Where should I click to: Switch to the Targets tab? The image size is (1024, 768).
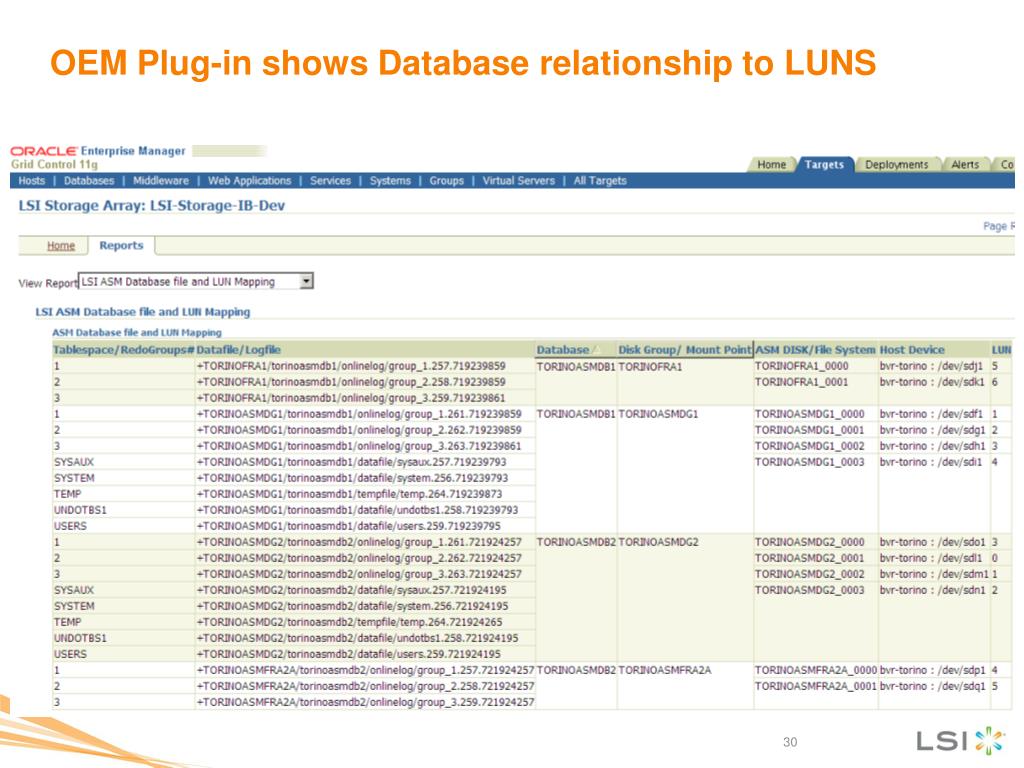tap(824, 165)
